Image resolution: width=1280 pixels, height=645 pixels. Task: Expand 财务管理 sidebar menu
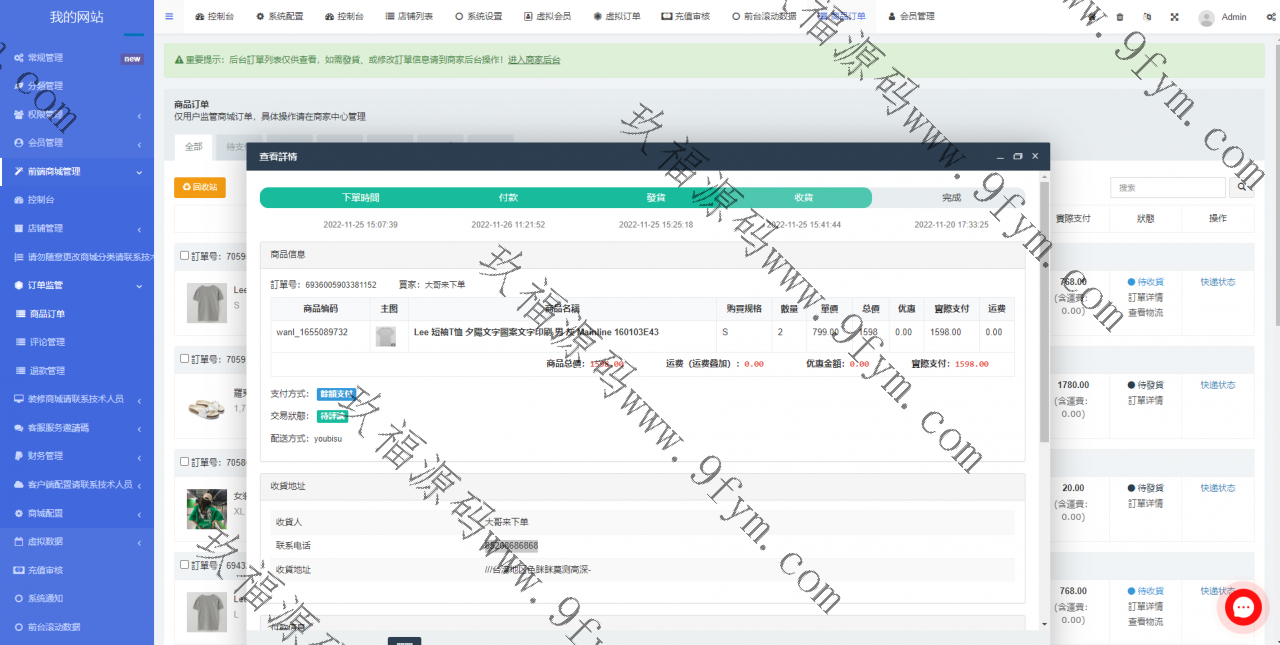pos(77,456)
